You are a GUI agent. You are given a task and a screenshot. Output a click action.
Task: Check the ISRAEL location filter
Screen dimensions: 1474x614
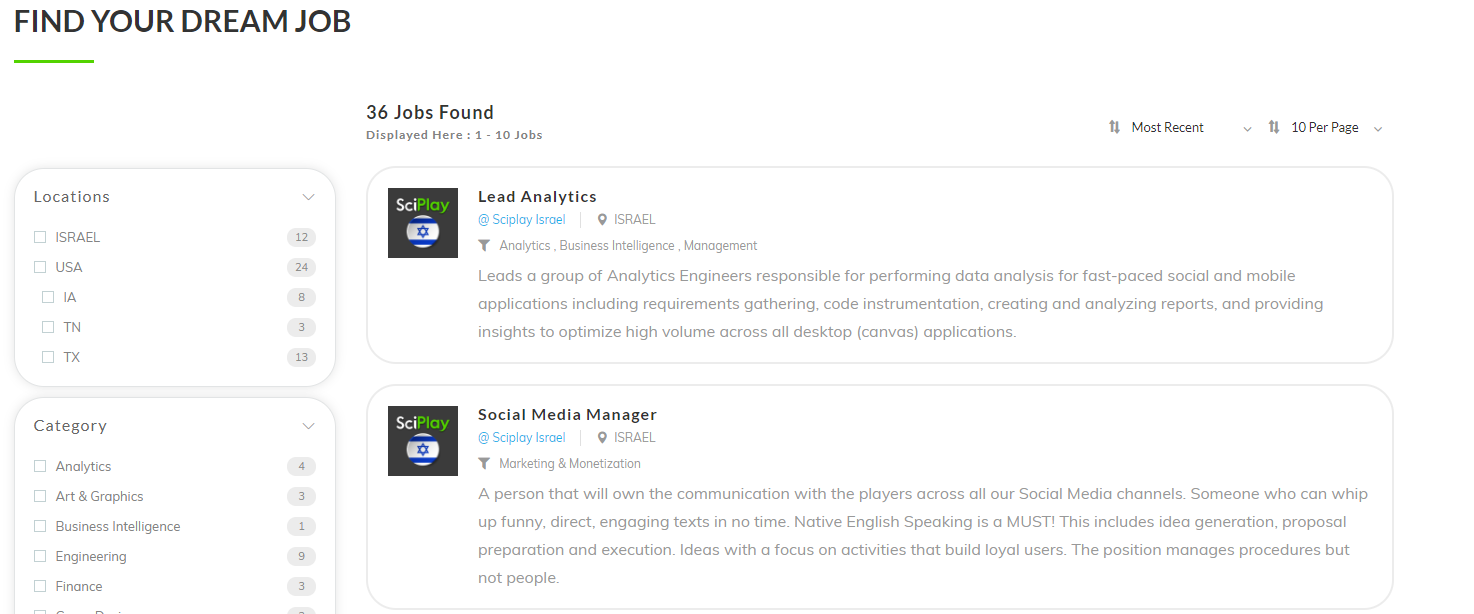point(40,237)
